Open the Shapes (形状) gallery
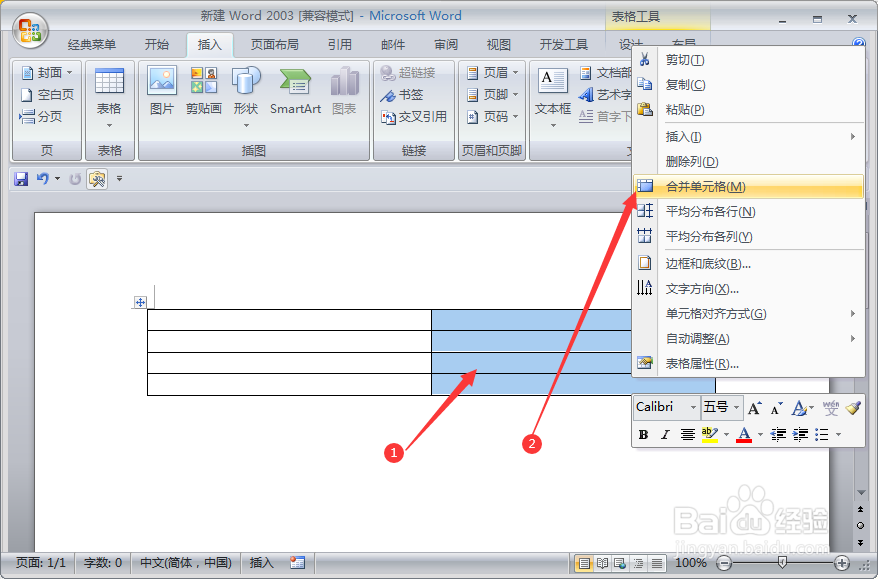Viewport: 878px width, 579px height. click(x=246, y=97)
